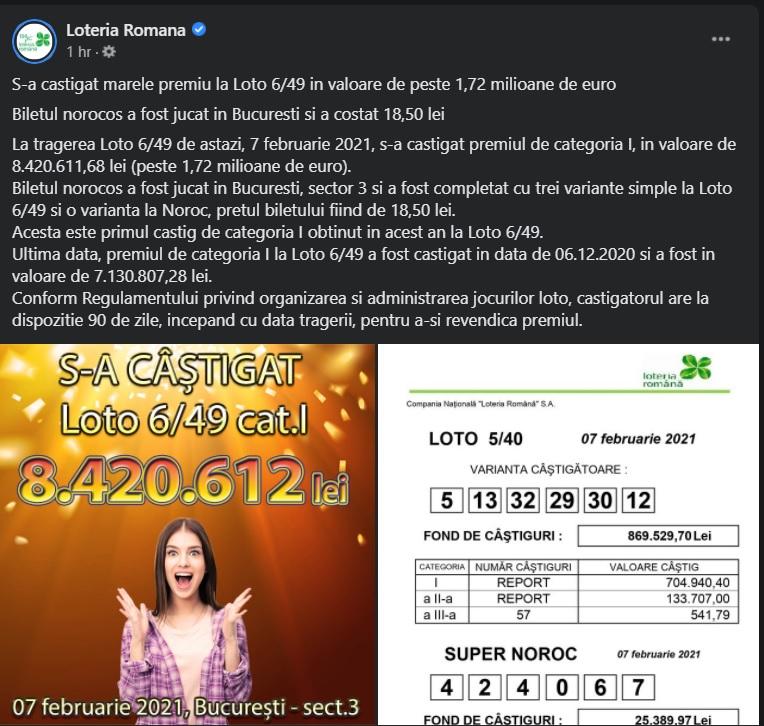Select the category I REPORT table row
764x726 pixels.
[577, 583]
